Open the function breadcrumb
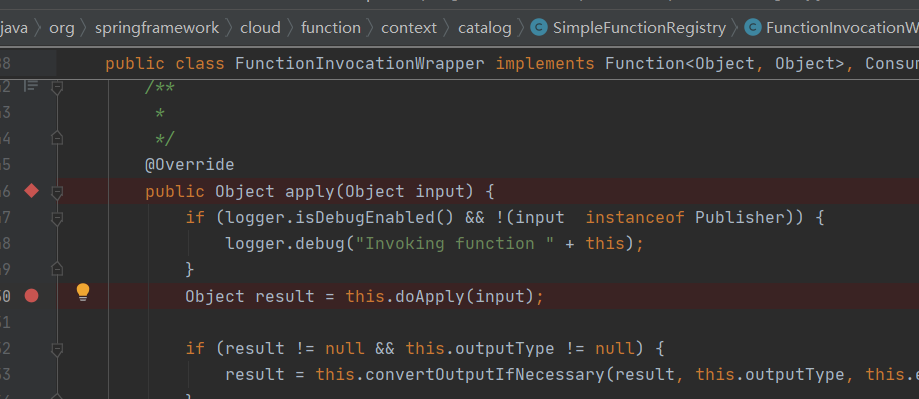 (331, 28)
